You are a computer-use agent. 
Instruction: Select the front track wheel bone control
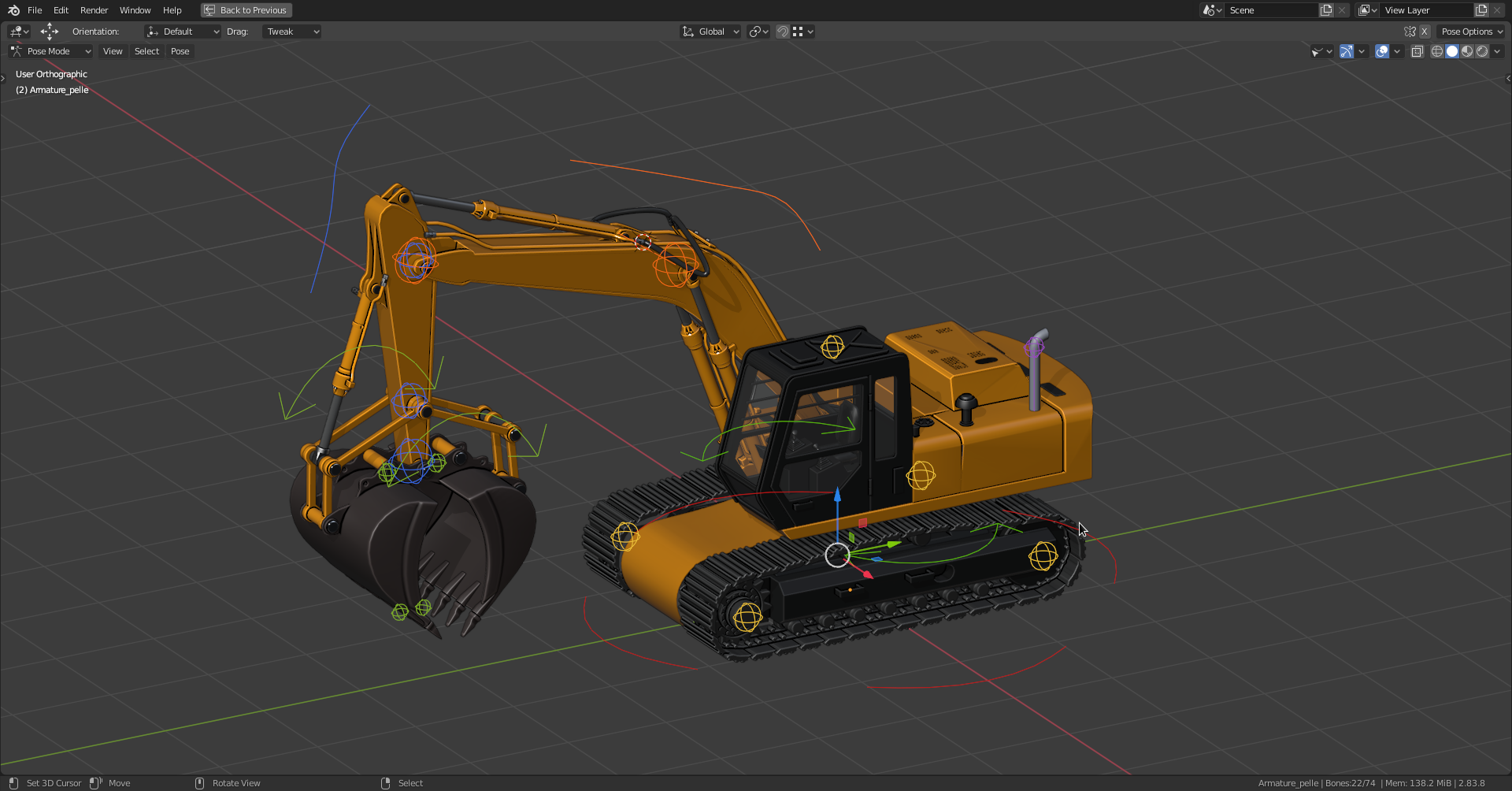625,537
